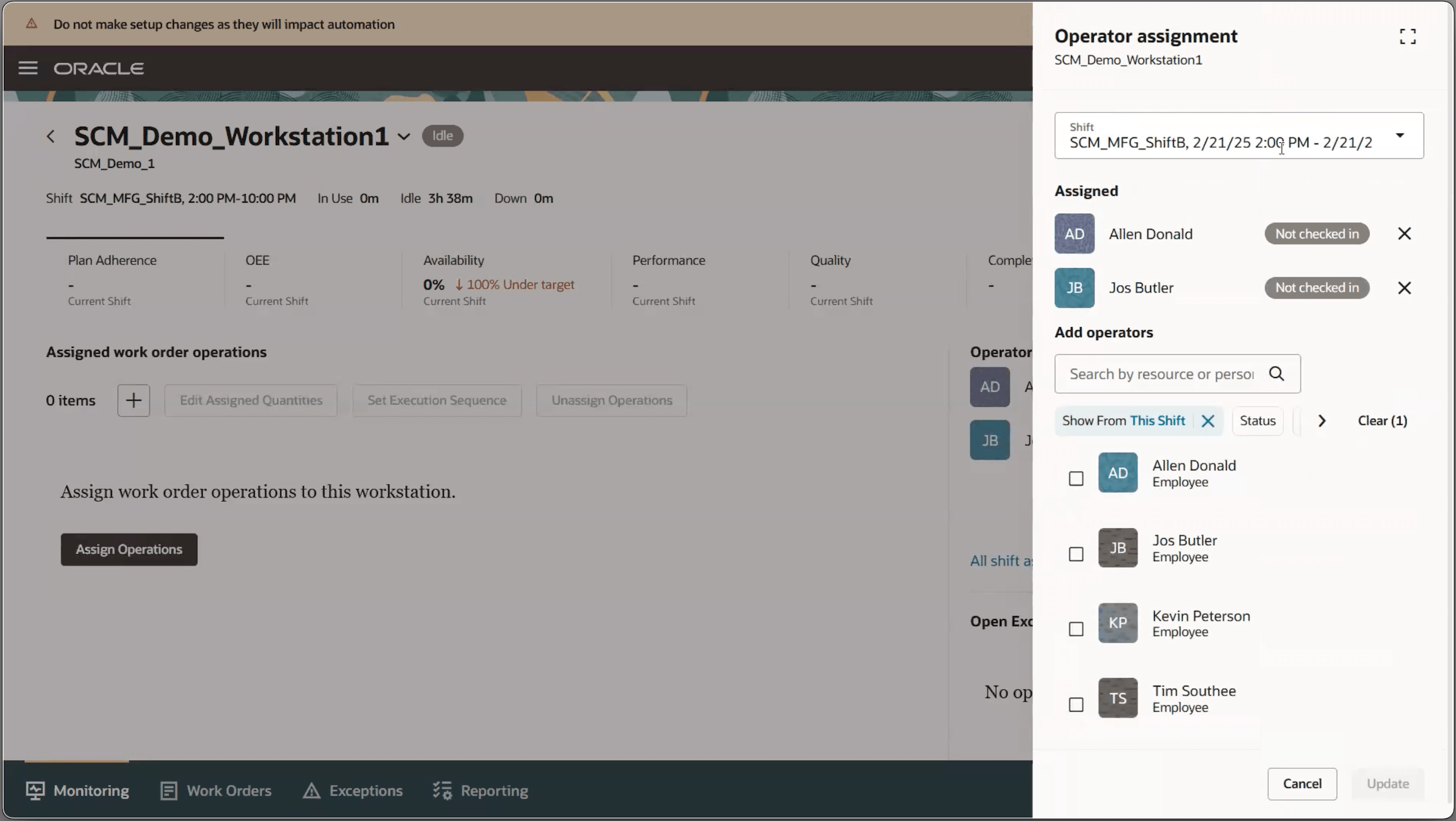
Task: Expand the SCM_Demo_Workstation1 title dropdown
Action: [x=404, y=137]
